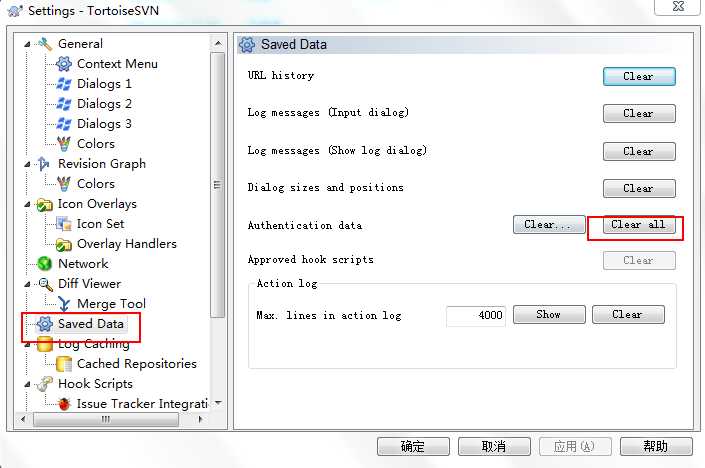The width and height of the screenshot is (705, 468).
Task: Click tree horizontal scrollbar left arrow
Action: pyautogui.click(x=23, y=419)
